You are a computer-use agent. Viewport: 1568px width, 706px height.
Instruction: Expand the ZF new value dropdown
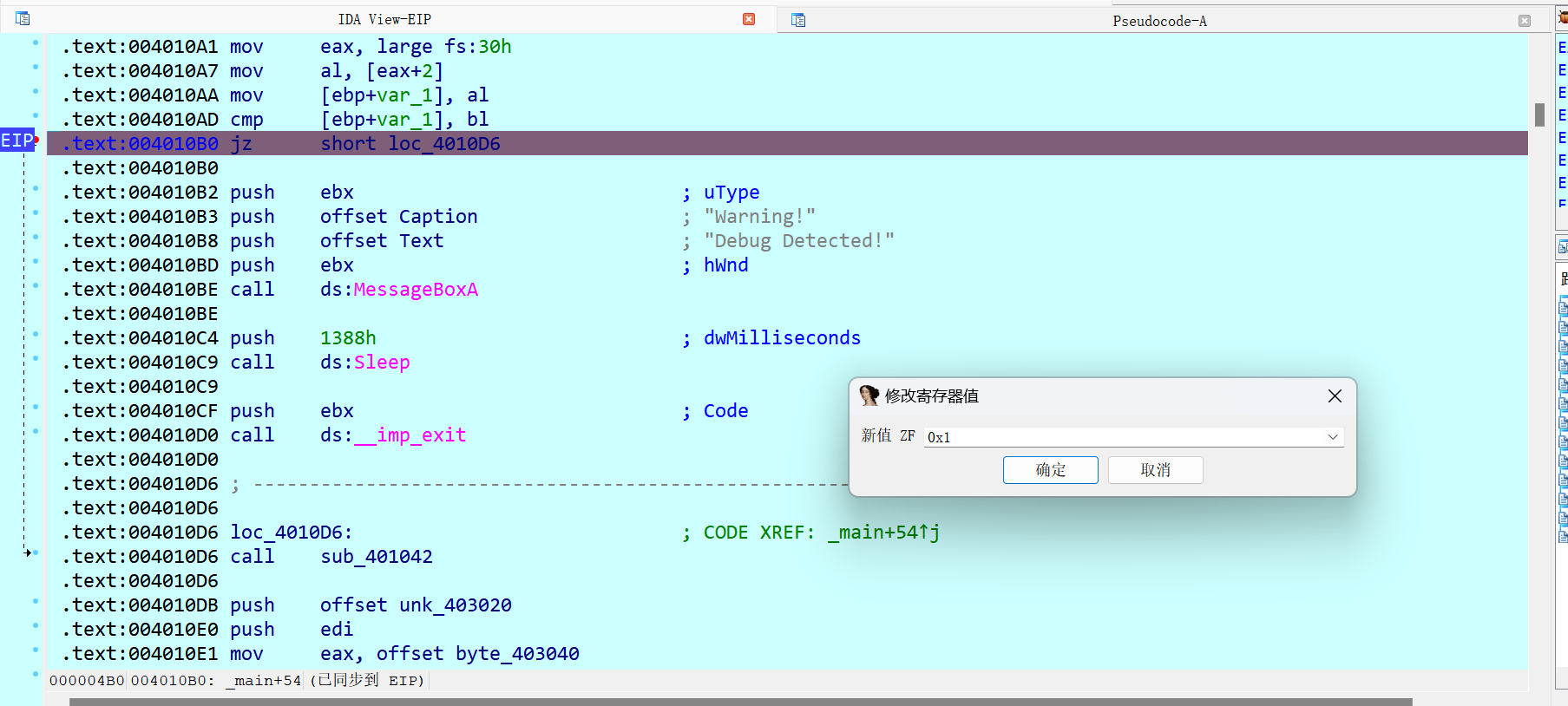point(1332,437)
